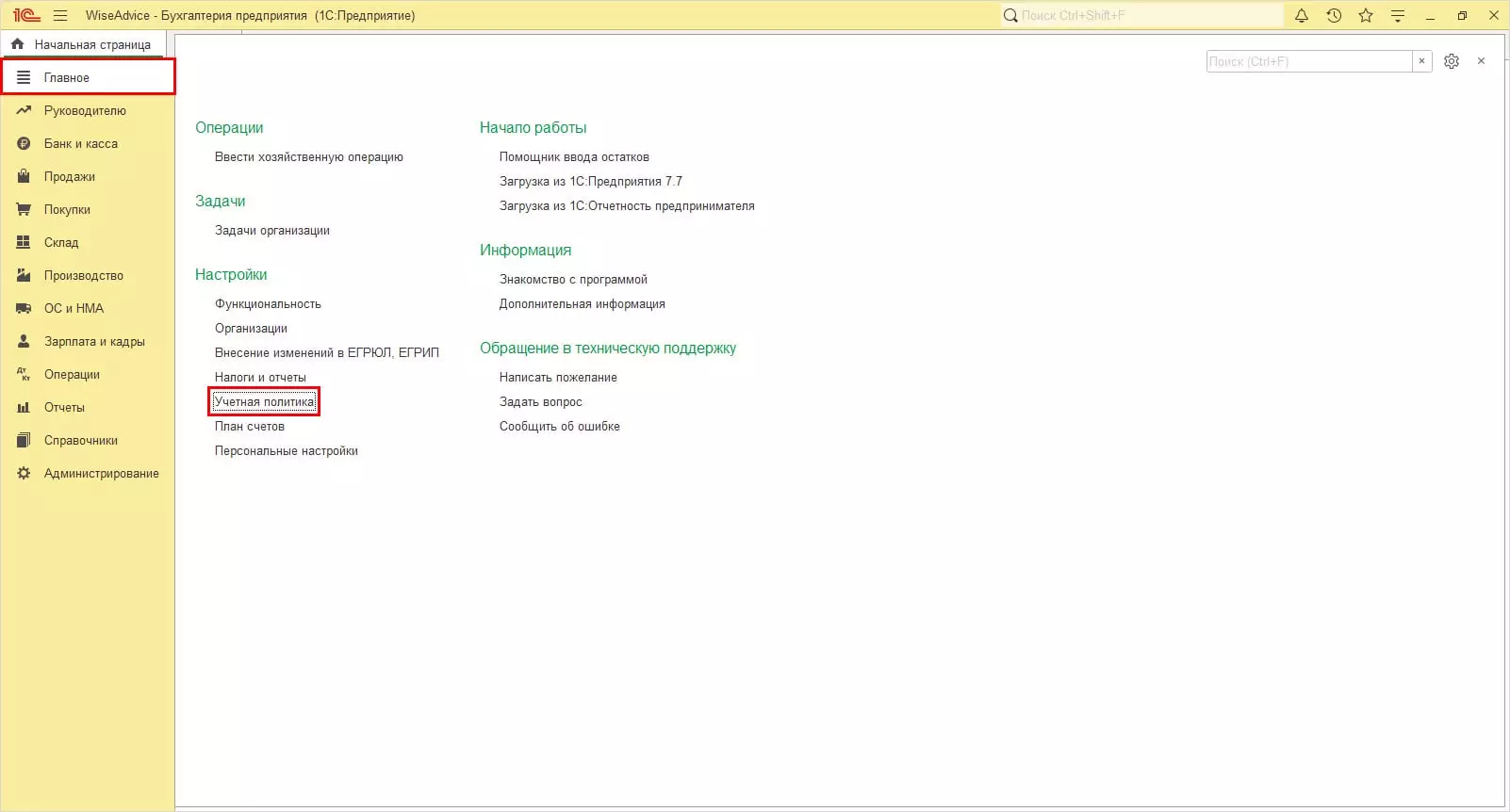Open Налоги и отчеты link
The width and height of the screenshot is (1510, 812).
[x=260, y=377]
